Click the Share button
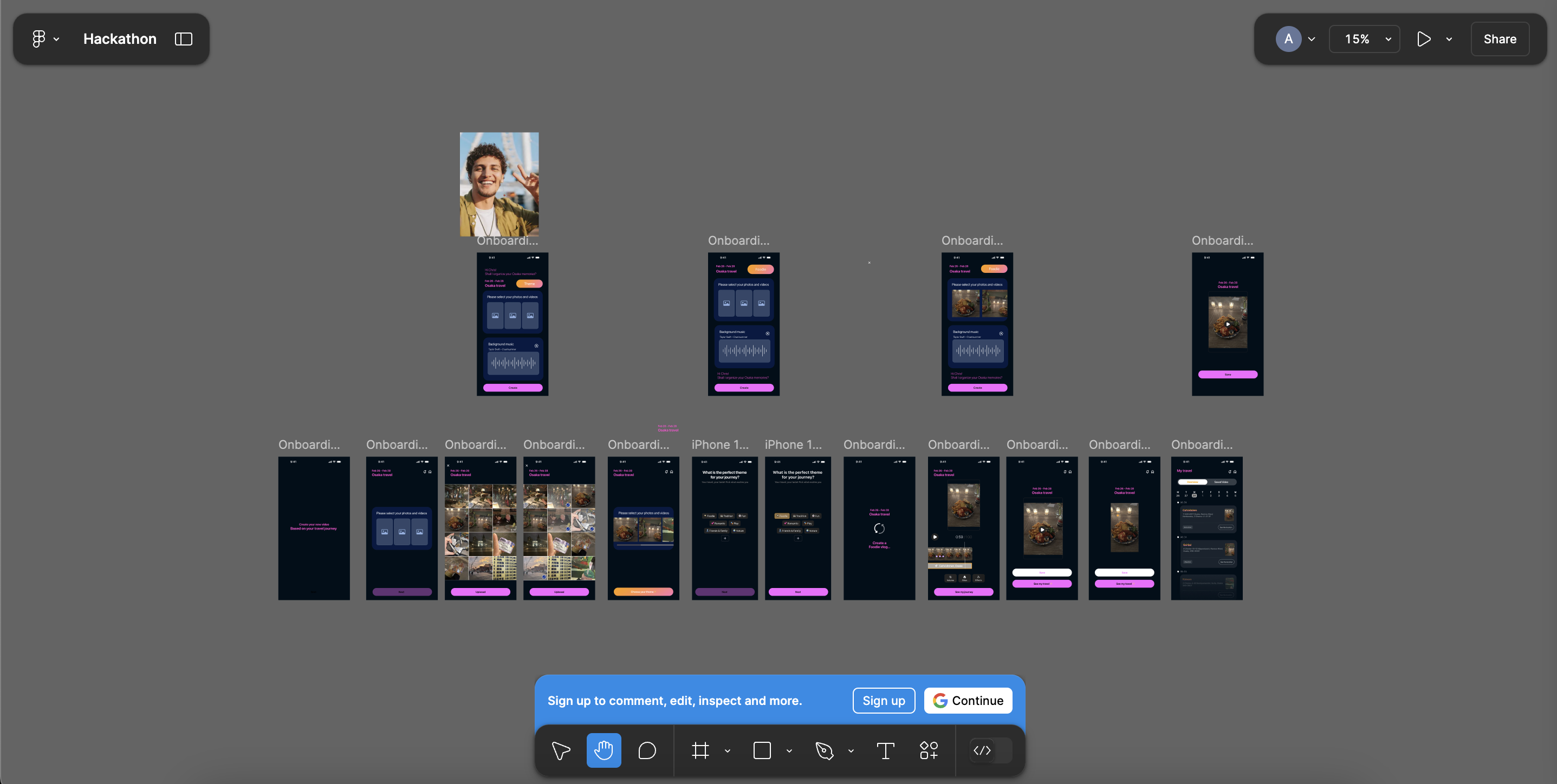Viewport: 1557px width, 784px height. pos(1500,40)
